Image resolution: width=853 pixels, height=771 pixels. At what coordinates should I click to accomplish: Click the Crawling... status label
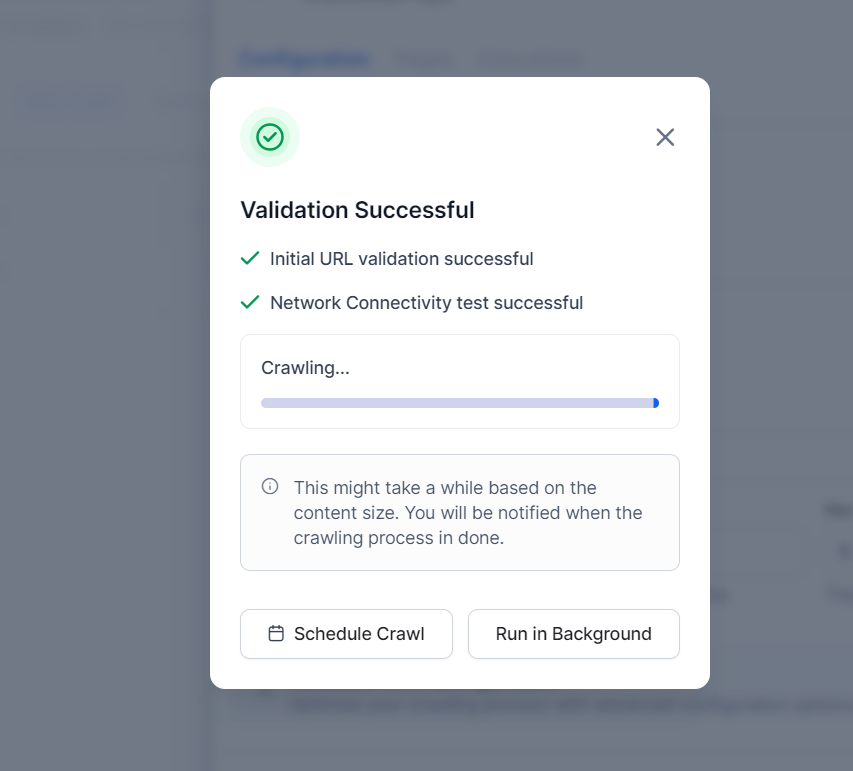click(x=305, y=368)
